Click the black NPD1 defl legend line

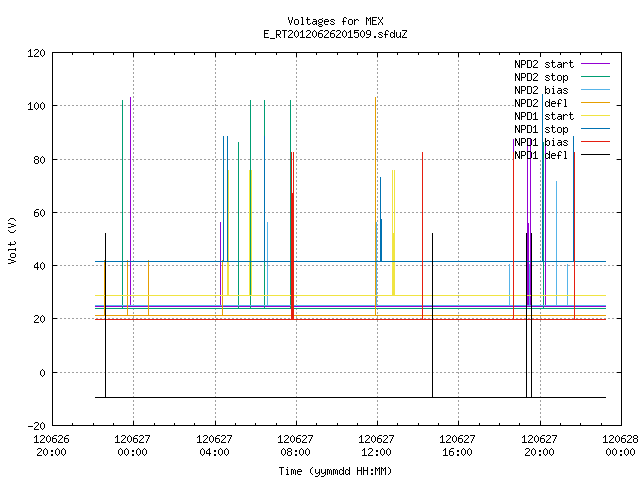(595, 155)
